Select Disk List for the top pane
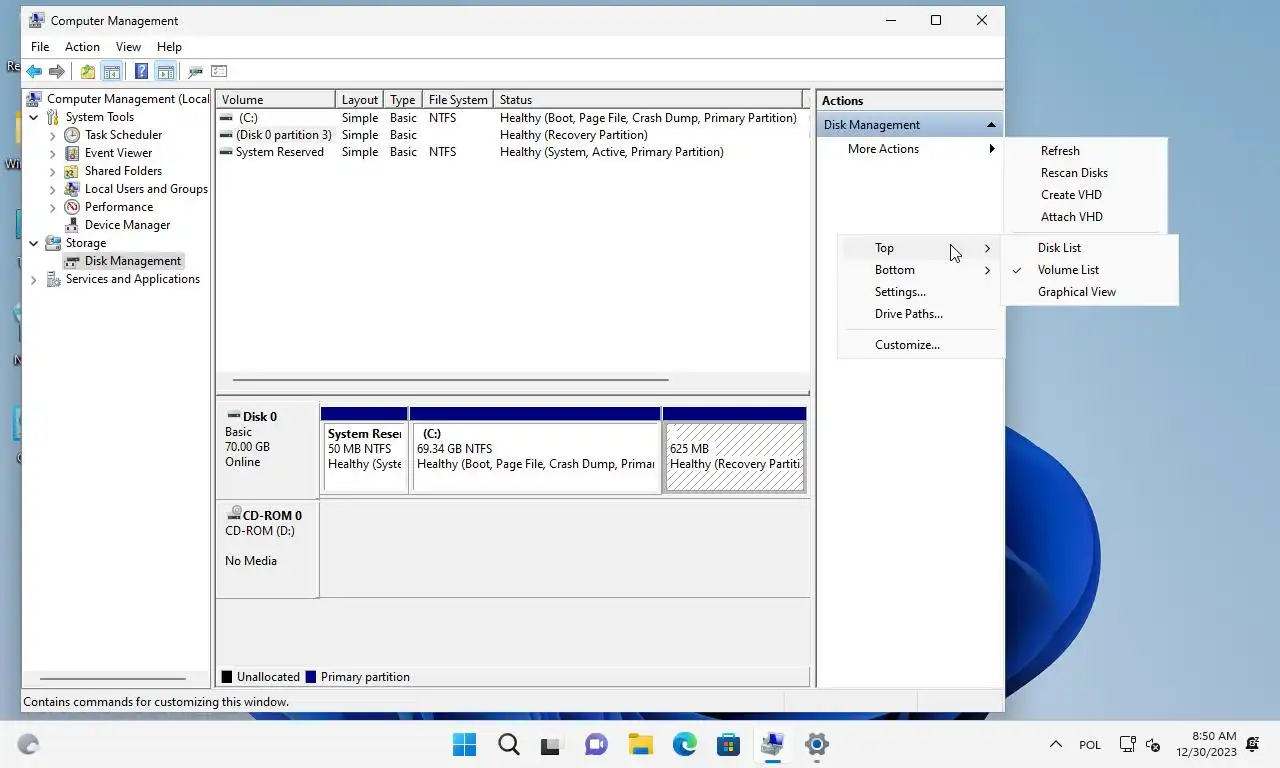Screen dimensions: 1280x768 1090,248
